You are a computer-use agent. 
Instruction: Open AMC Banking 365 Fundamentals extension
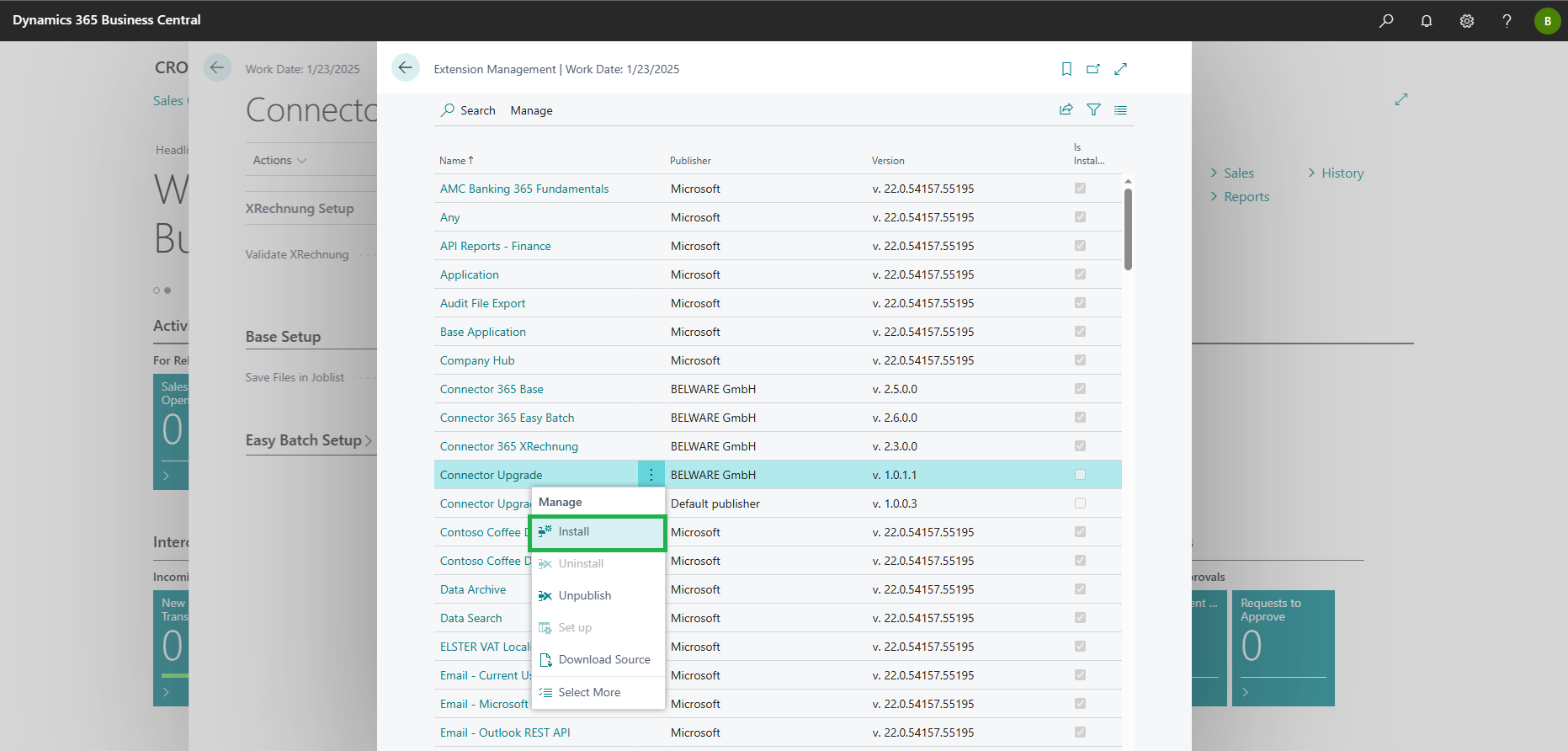pos(524,189)
